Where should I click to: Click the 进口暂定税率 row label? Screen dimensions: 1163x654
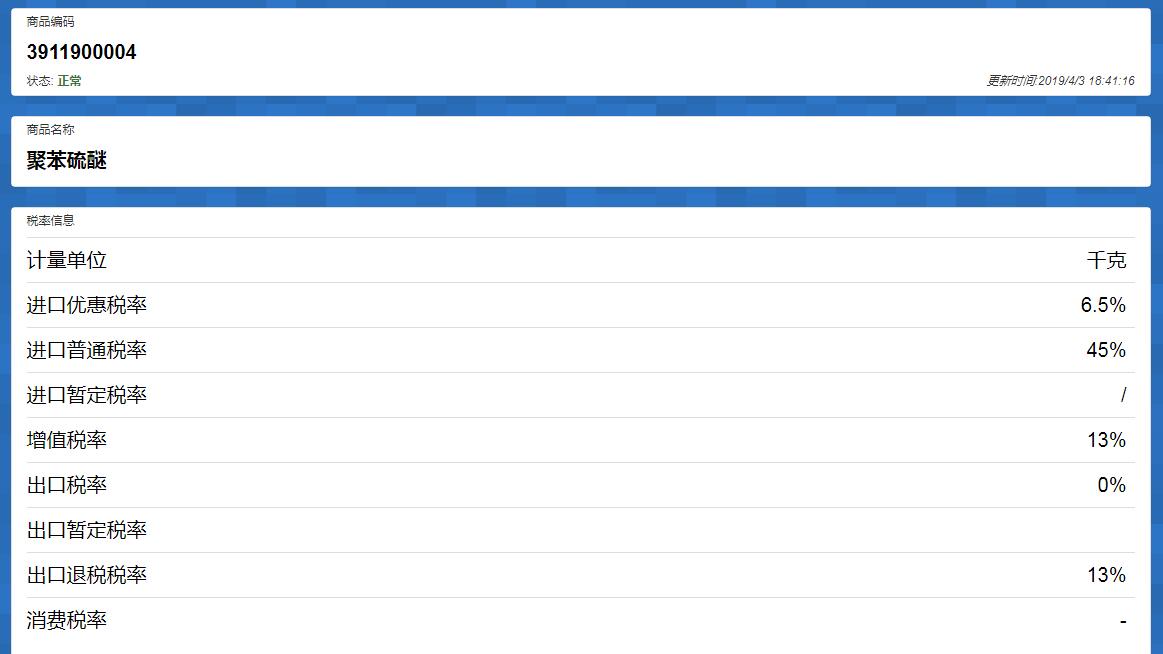86,395
